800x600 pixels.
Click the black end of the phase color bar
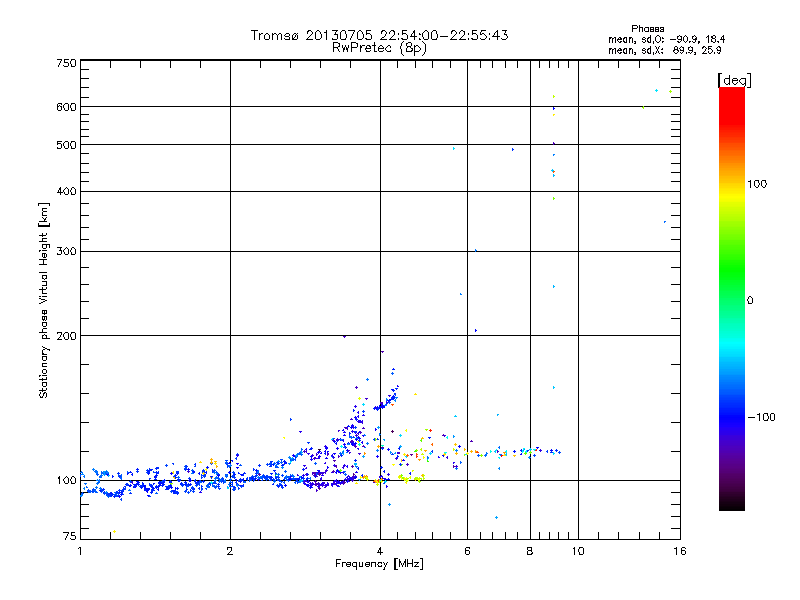pos(732,503)
